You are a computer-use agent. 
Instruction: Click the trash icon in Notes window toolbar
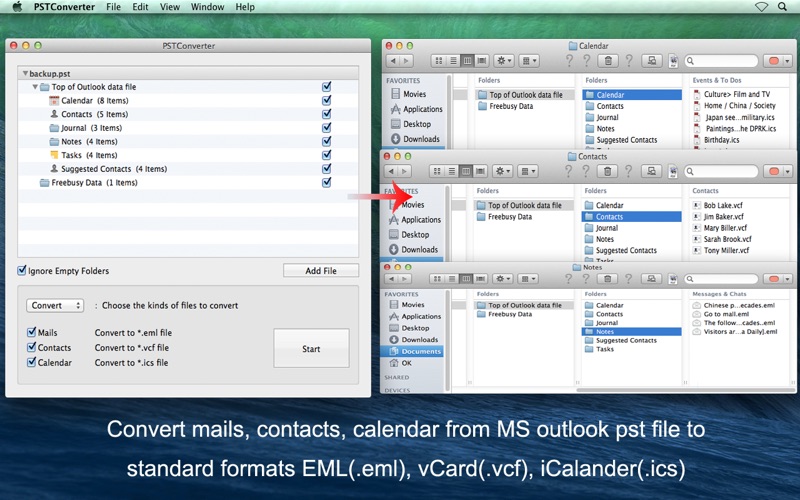tap(607, 279)
